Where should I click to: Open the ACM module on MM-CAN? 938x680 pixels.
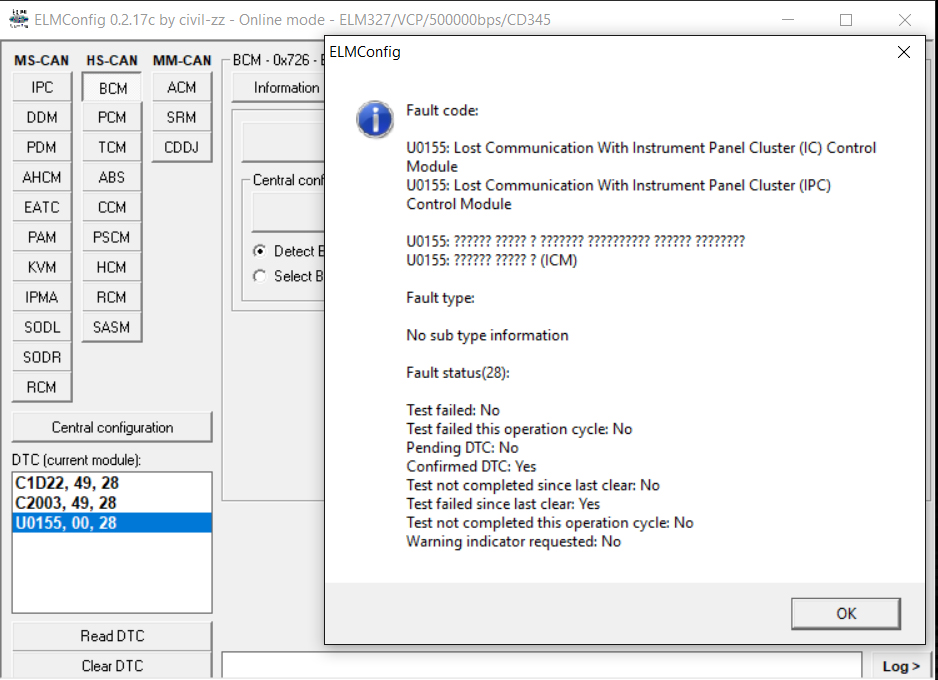[x=182, y=88]
